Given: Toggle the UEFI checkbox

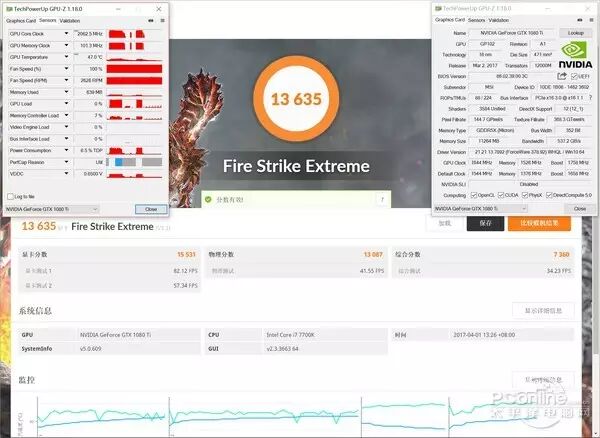Looking at the screenshot, I should [574, 77].
